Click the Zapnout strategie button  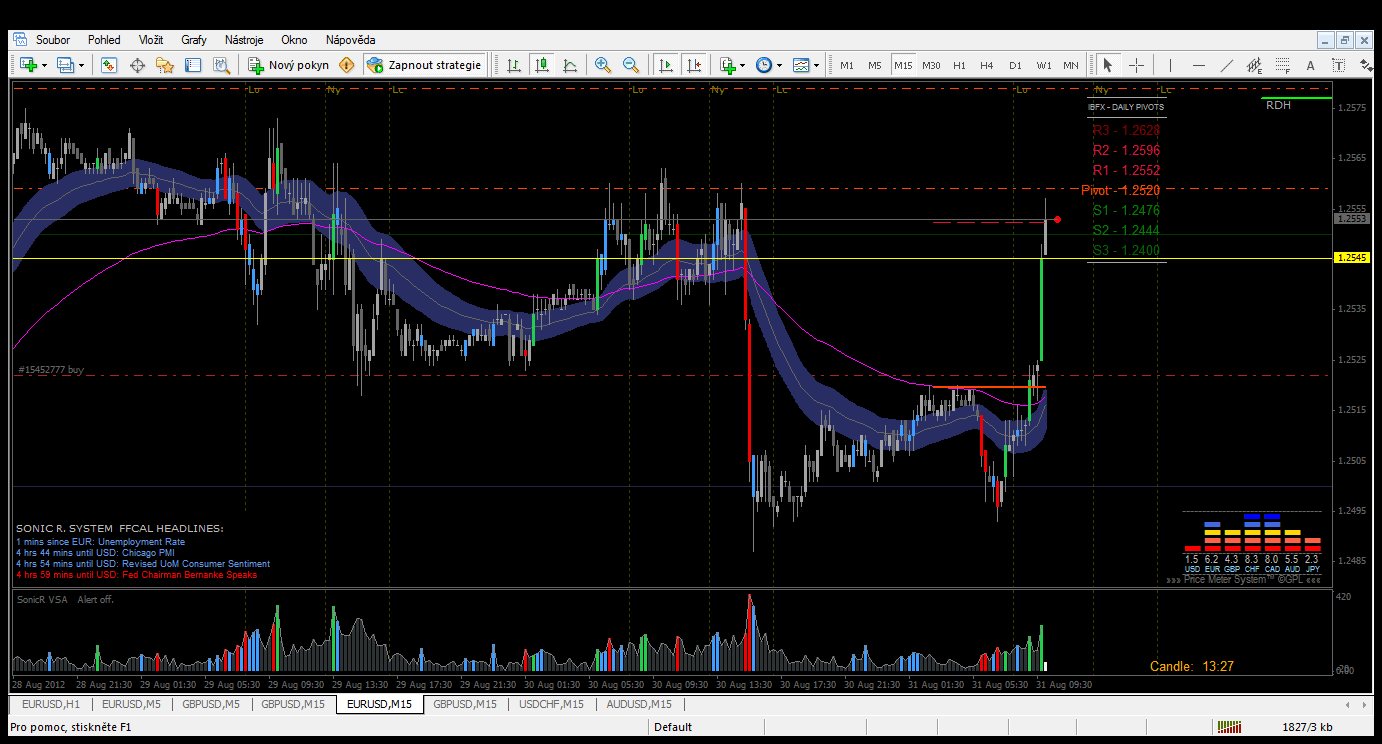tap(425, 65)
